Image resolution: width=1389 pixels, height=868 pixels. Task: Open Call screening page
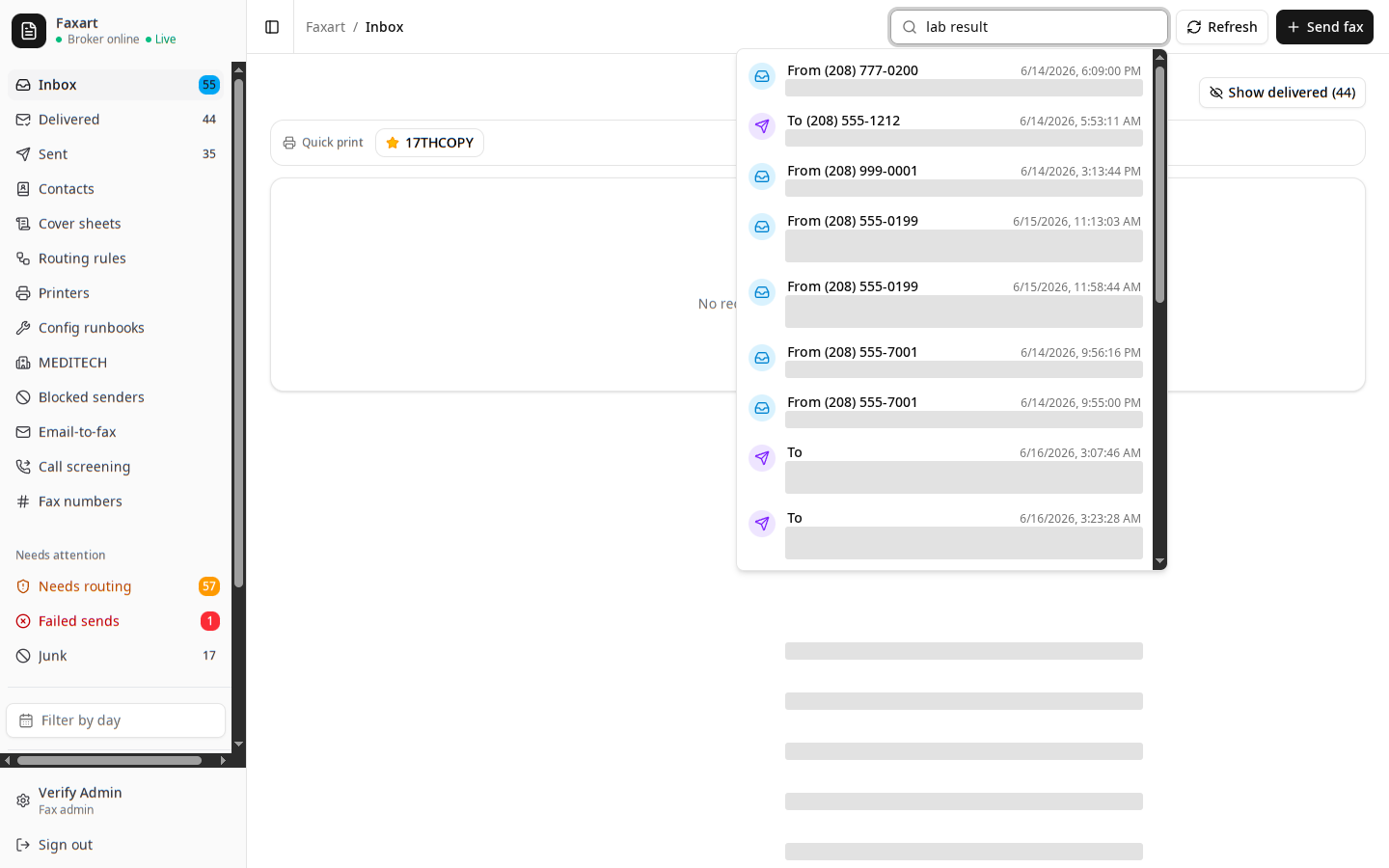[116, 467]
